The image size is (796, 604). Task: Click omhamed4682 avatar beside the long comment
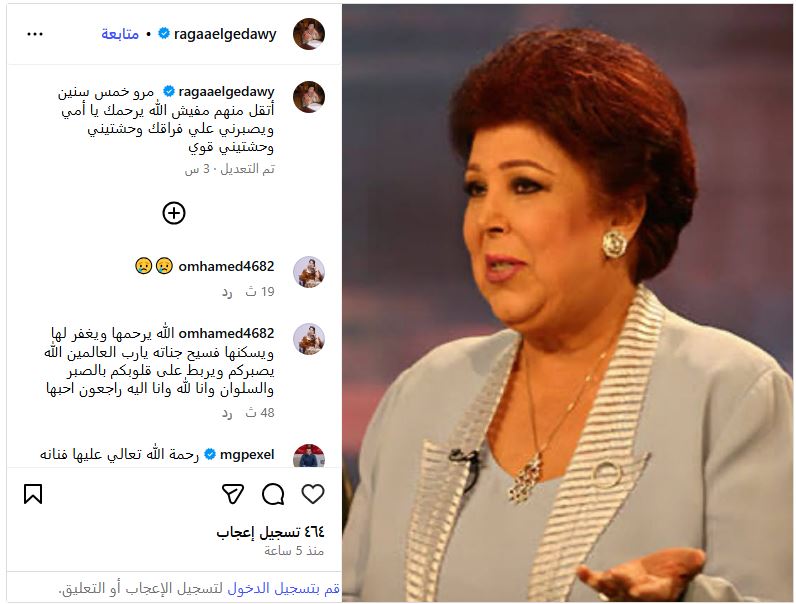309,339
